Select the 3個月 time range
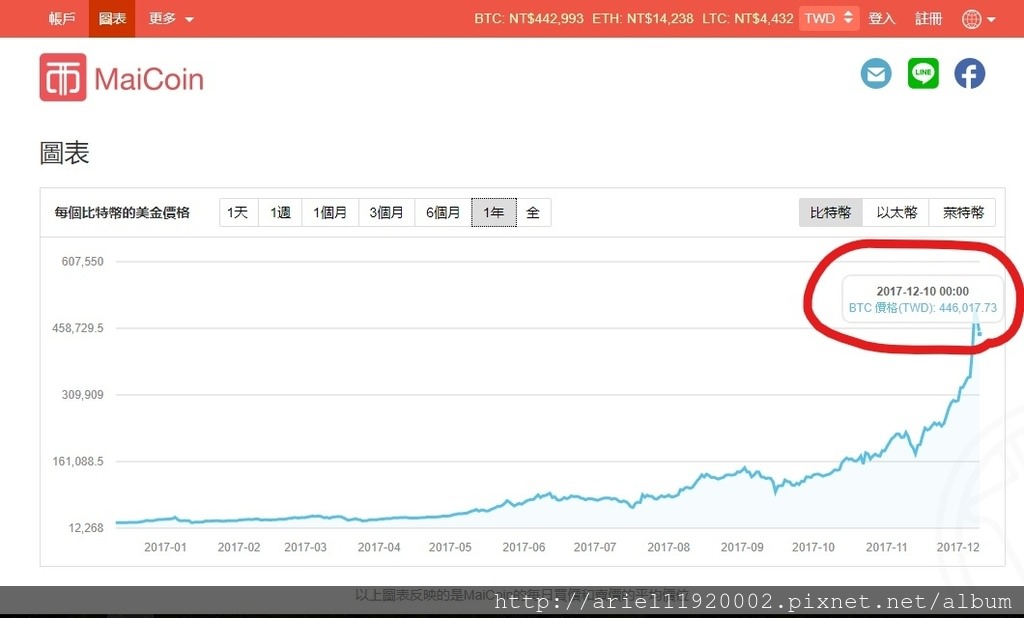The width and height of the screenshot is (1024, 618). 387,212
